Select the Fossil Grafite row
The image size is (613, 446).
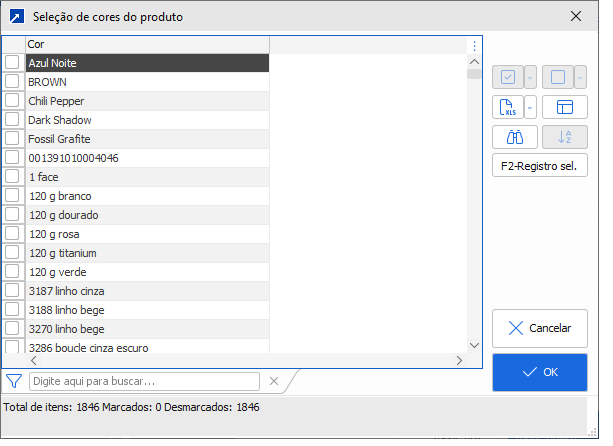tap(147, 139)
